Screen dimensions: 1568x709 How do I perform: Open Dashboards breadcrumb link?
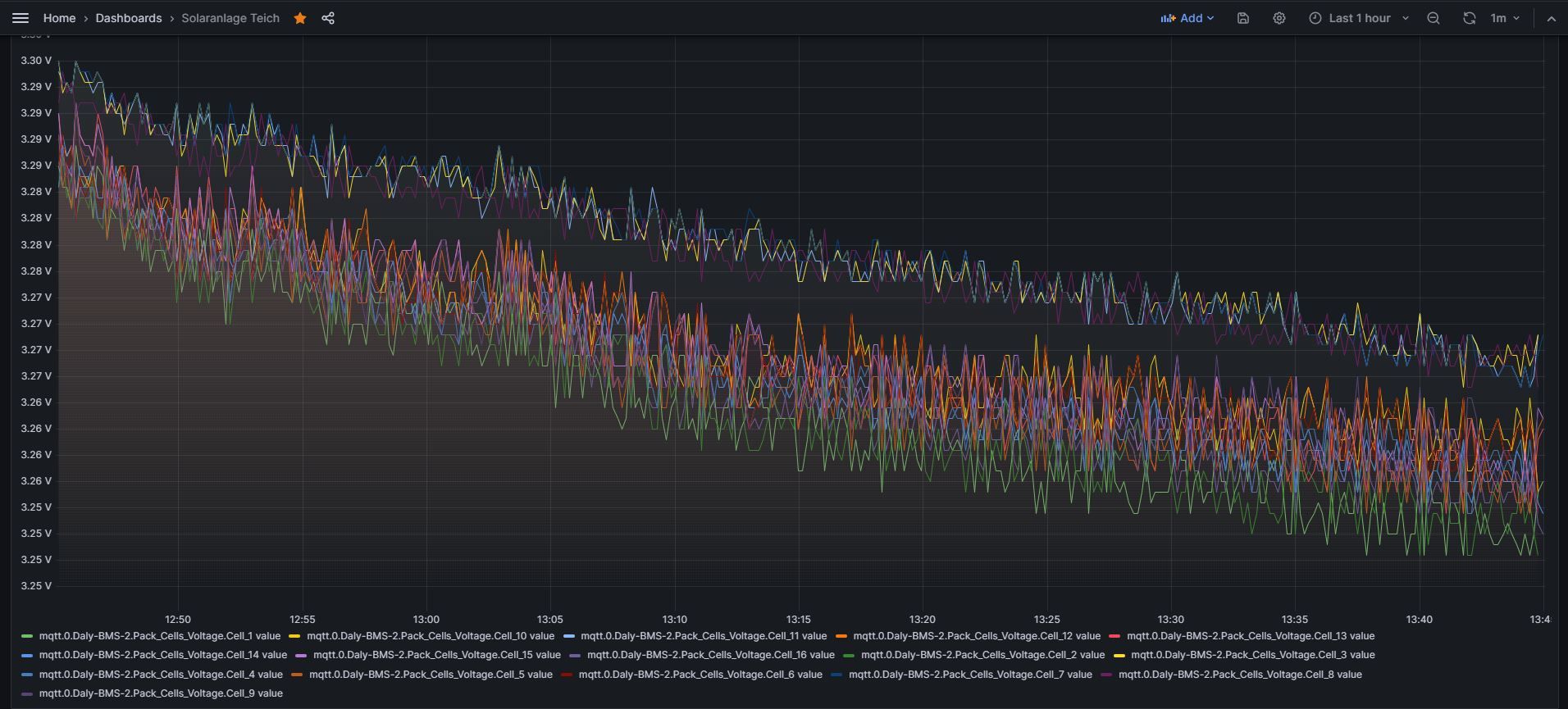point(129,18)
